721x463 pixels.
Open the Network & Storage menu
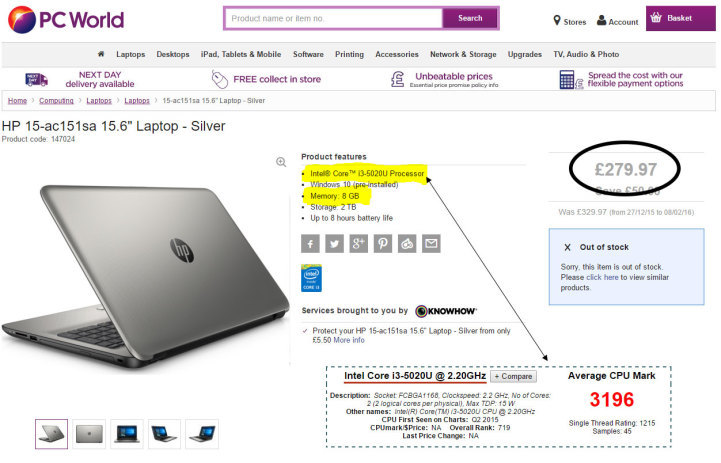[463, 54]
